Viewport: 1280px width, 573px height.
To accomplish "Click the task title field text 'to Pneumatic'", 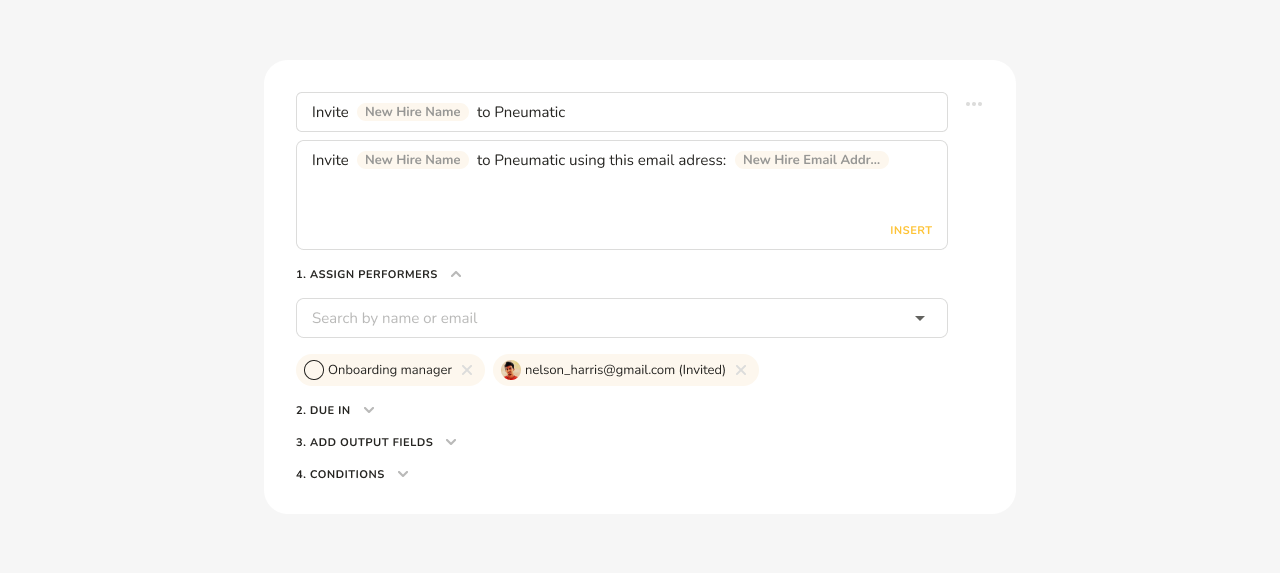I will pyautogui.click(x=521, y=112).
